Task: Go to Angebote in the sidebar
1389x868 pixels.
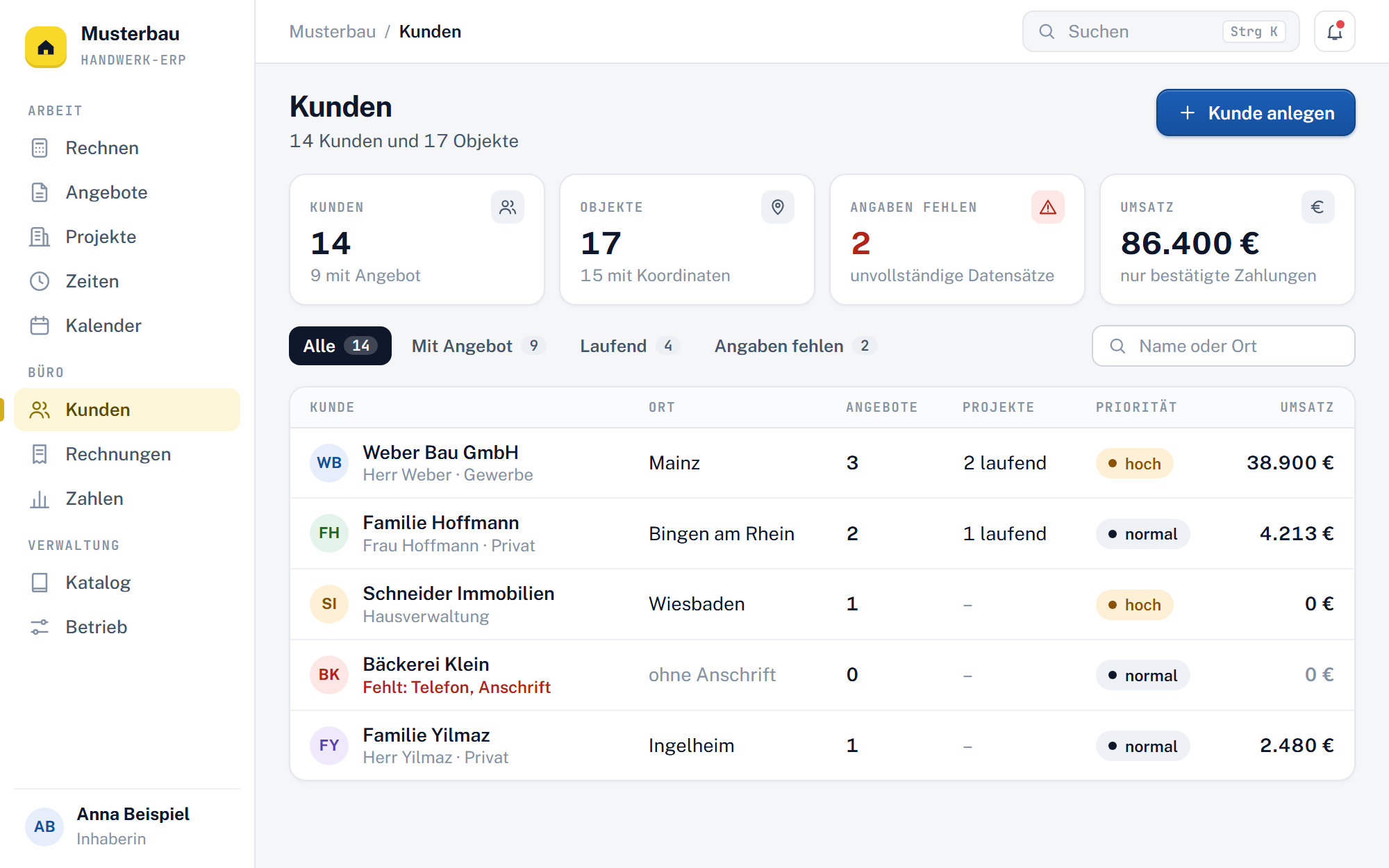Action: (x=127, y=192)
